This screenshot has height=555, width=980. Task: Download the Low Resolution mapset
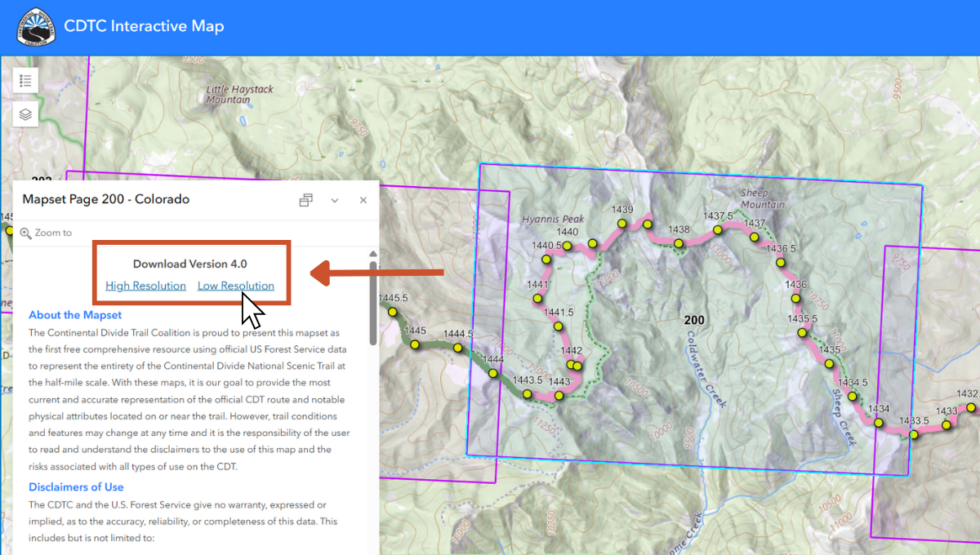(x=236, y=286)
